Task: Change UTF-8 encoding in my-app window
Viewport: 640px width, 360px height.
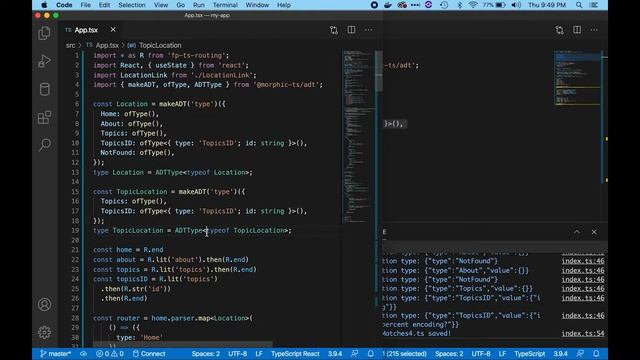Action: (x=238, y=354)
